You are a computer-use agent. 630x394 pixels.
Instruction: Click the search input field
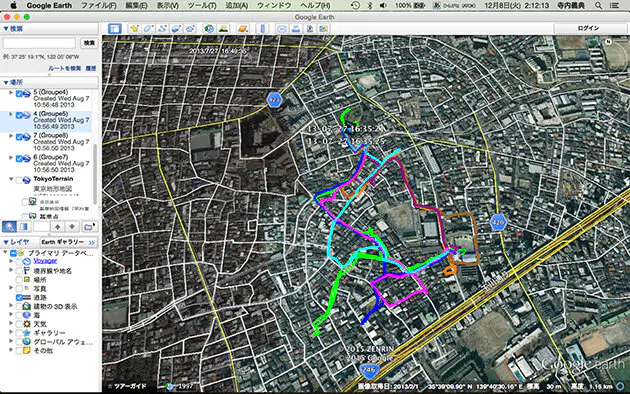tap(39, 43)
